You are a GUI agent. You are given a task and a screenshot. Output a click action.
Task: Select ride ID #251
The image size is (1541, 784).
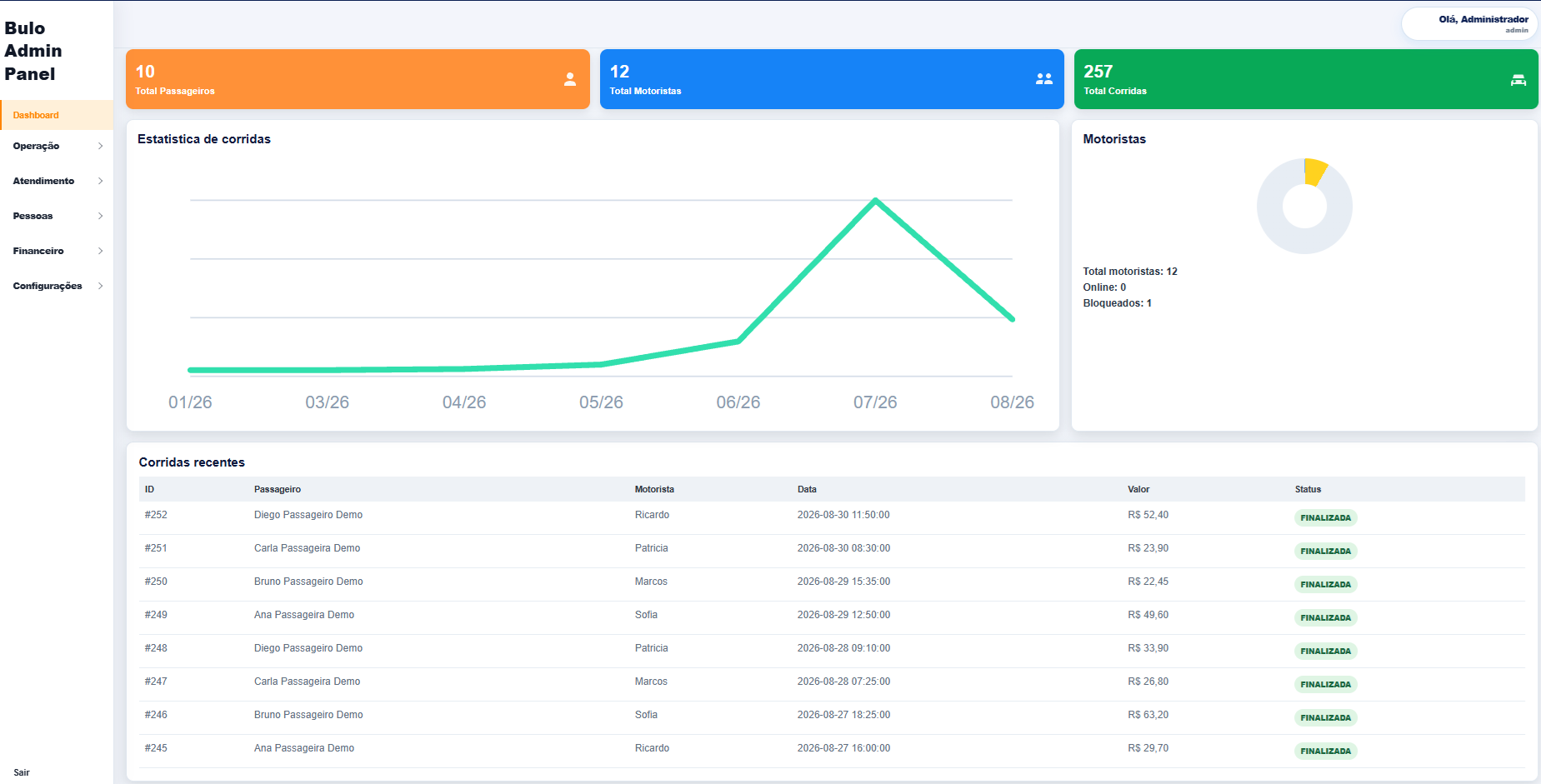tap(156, 548)
